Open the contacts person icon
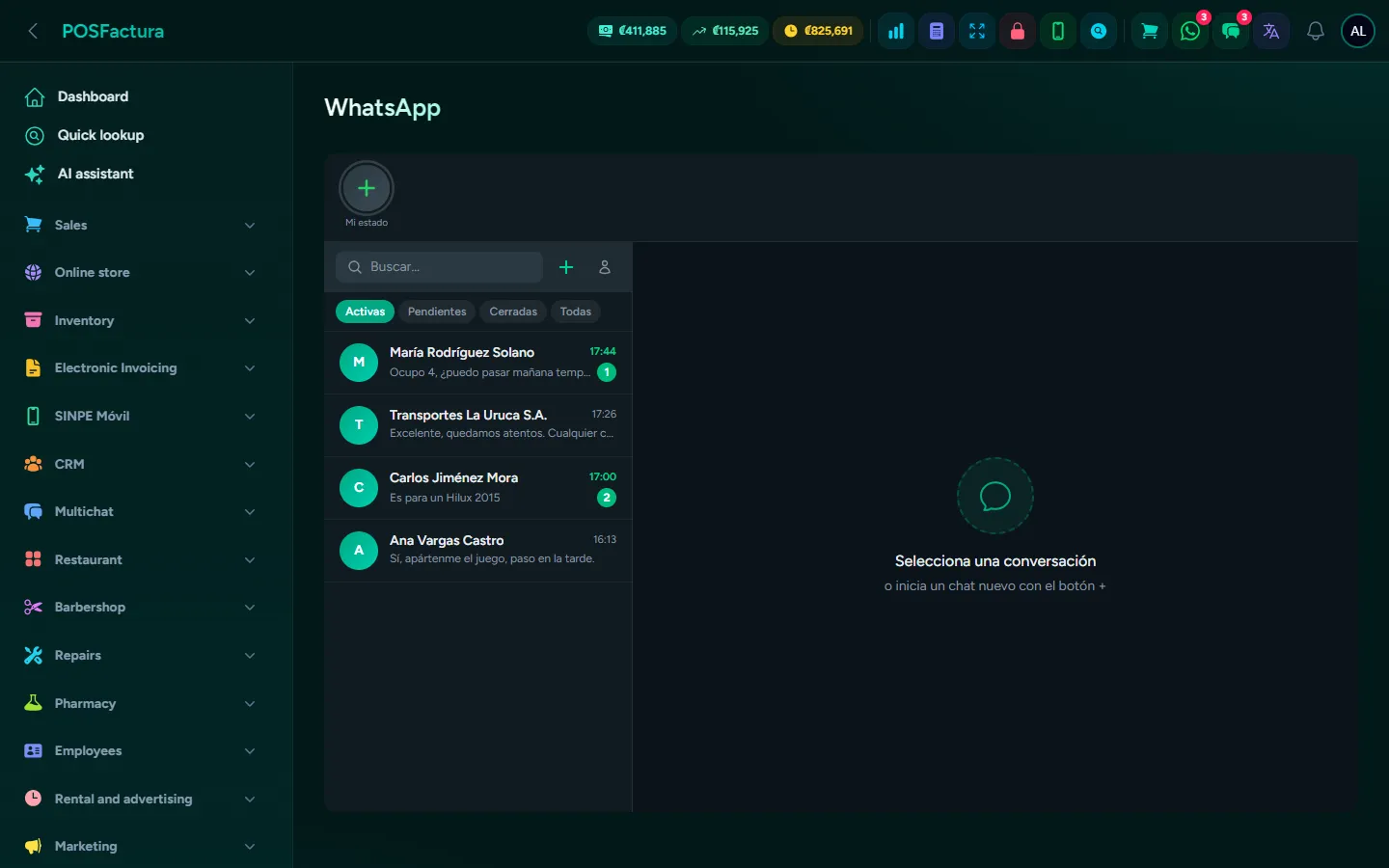 605,267
